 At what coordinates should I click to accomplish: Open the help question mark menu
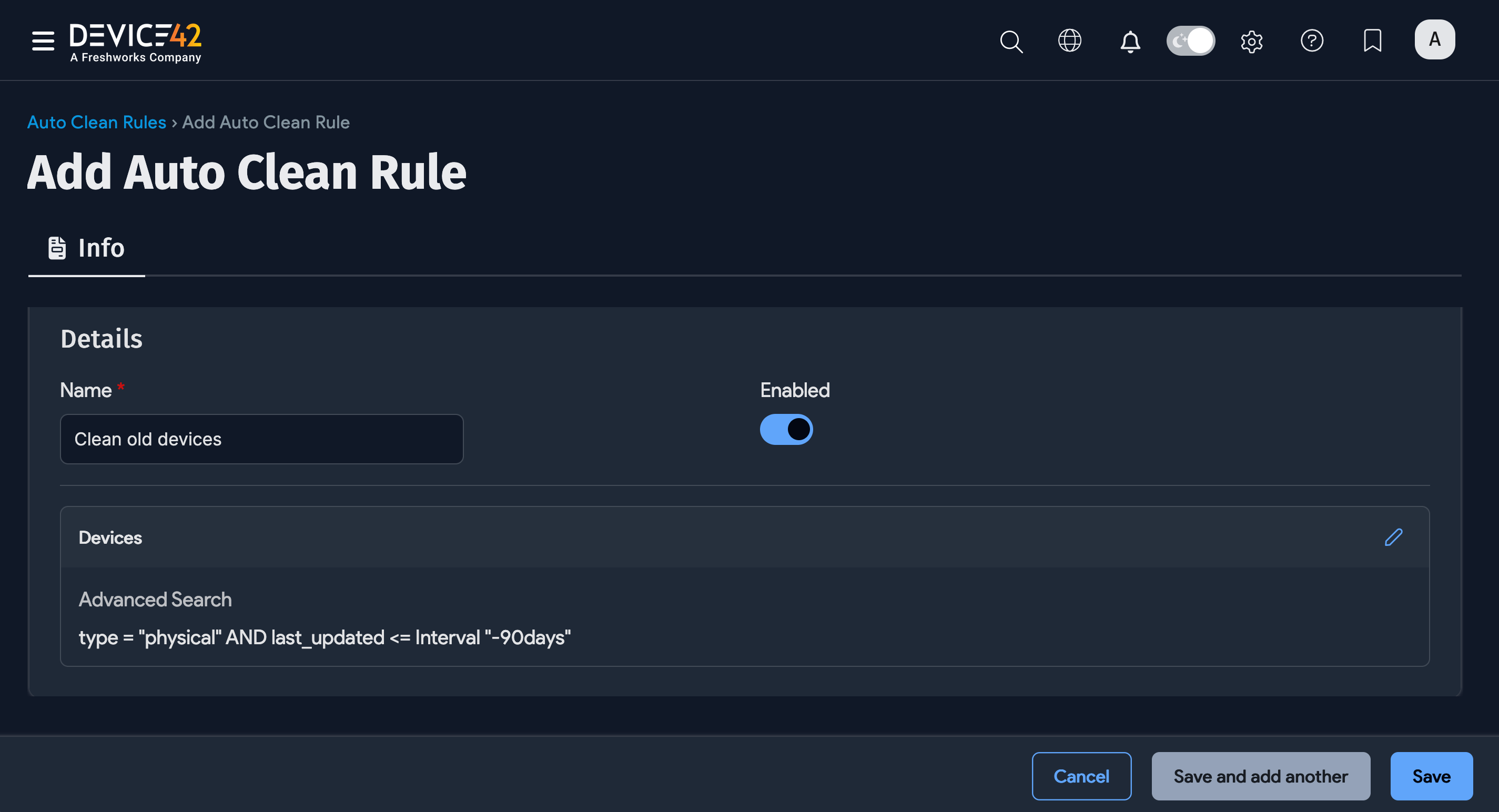[1312, 40]
